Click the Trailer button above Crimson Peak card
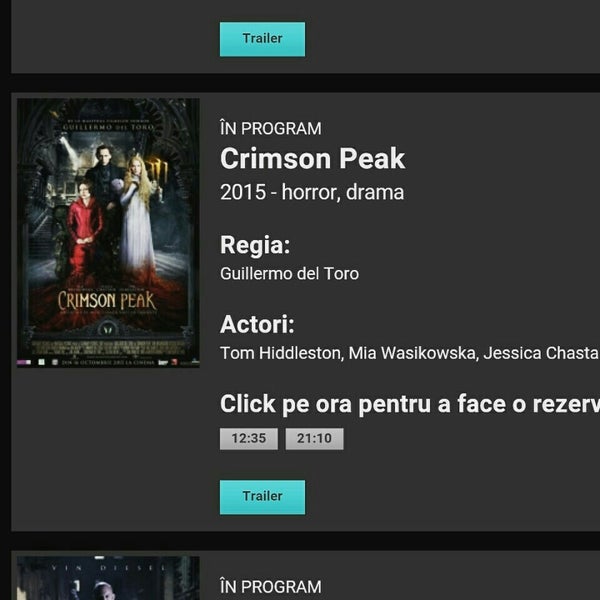The width and height of the screenshot is (600, 600). (262, 39)
